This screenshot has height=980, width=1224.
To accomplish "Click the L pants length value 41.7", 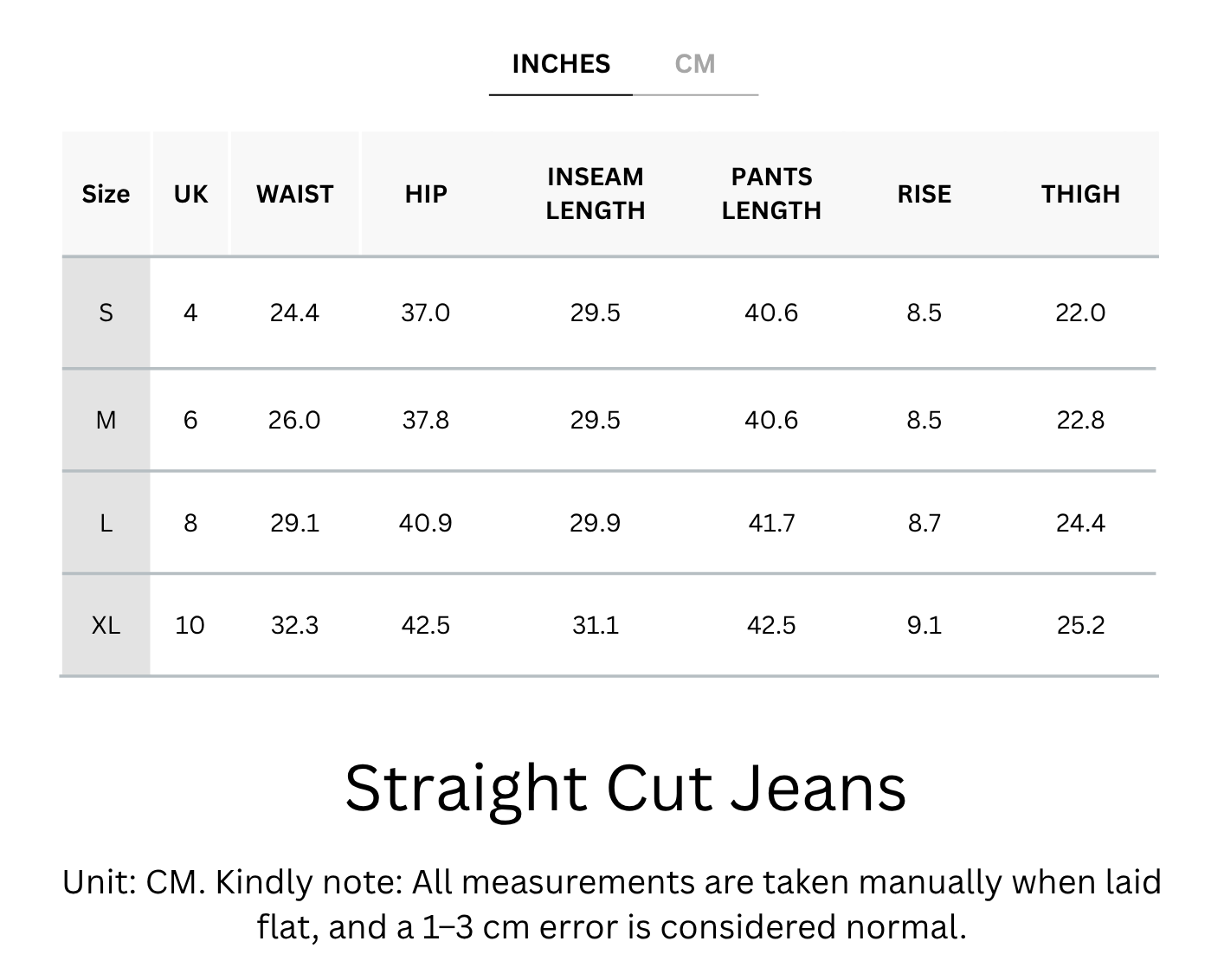I will [x=771, y=523].
